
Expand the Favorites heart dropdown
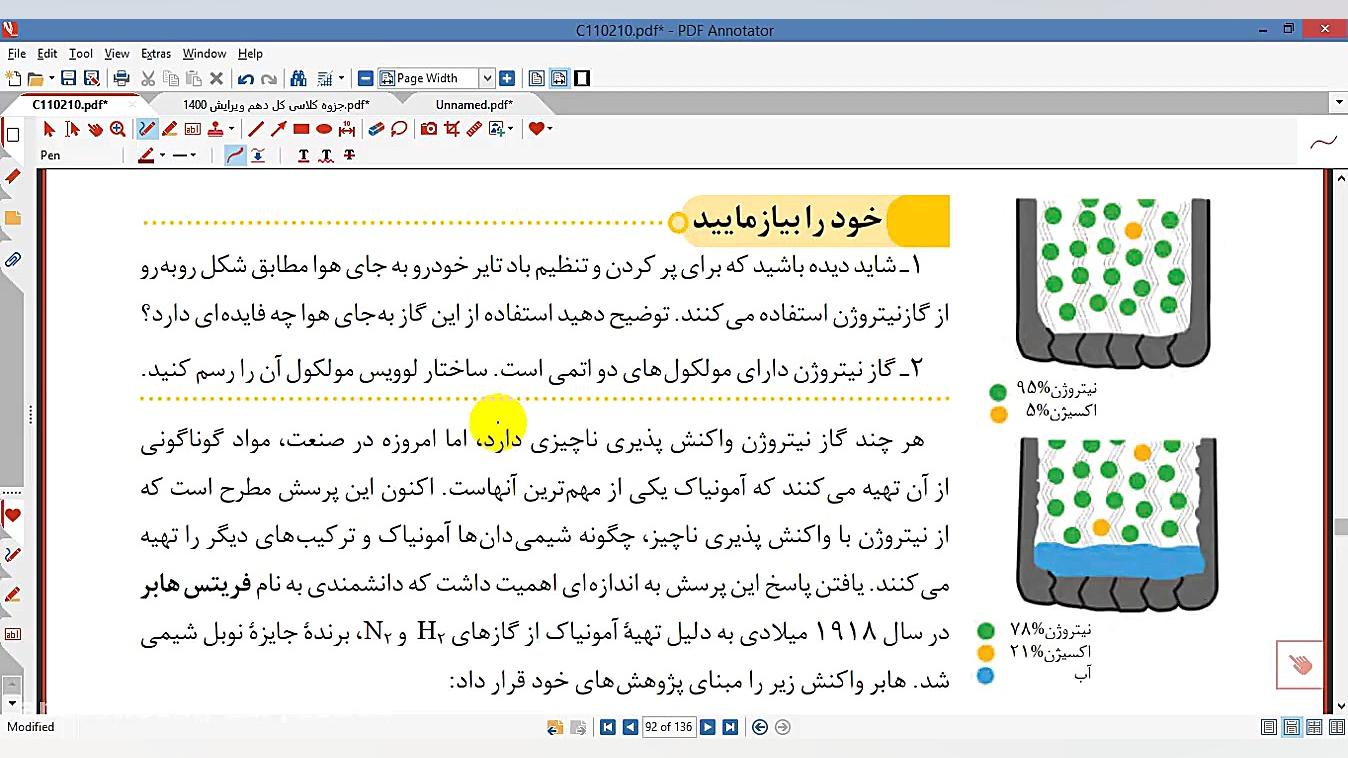coord(549,129)
